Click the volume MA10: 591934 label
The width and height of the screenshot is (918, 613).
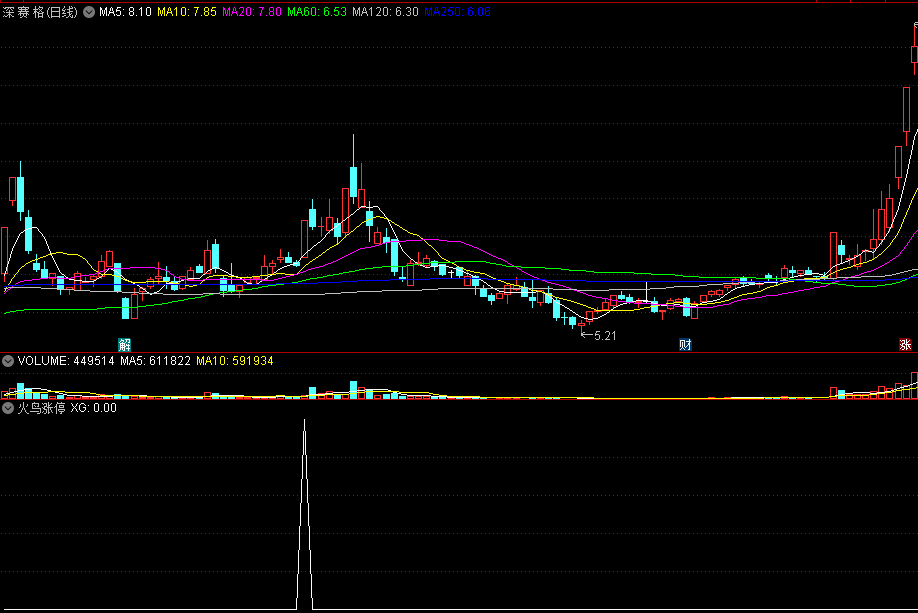point(235,361)
